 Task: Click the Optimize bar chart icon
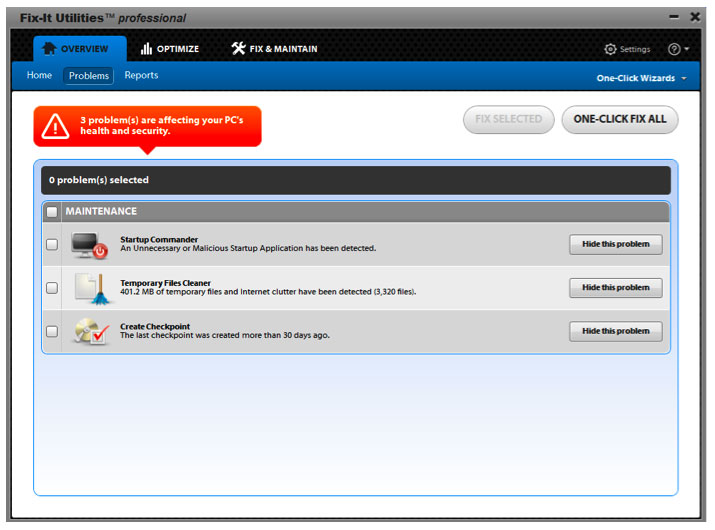(146, 48)
